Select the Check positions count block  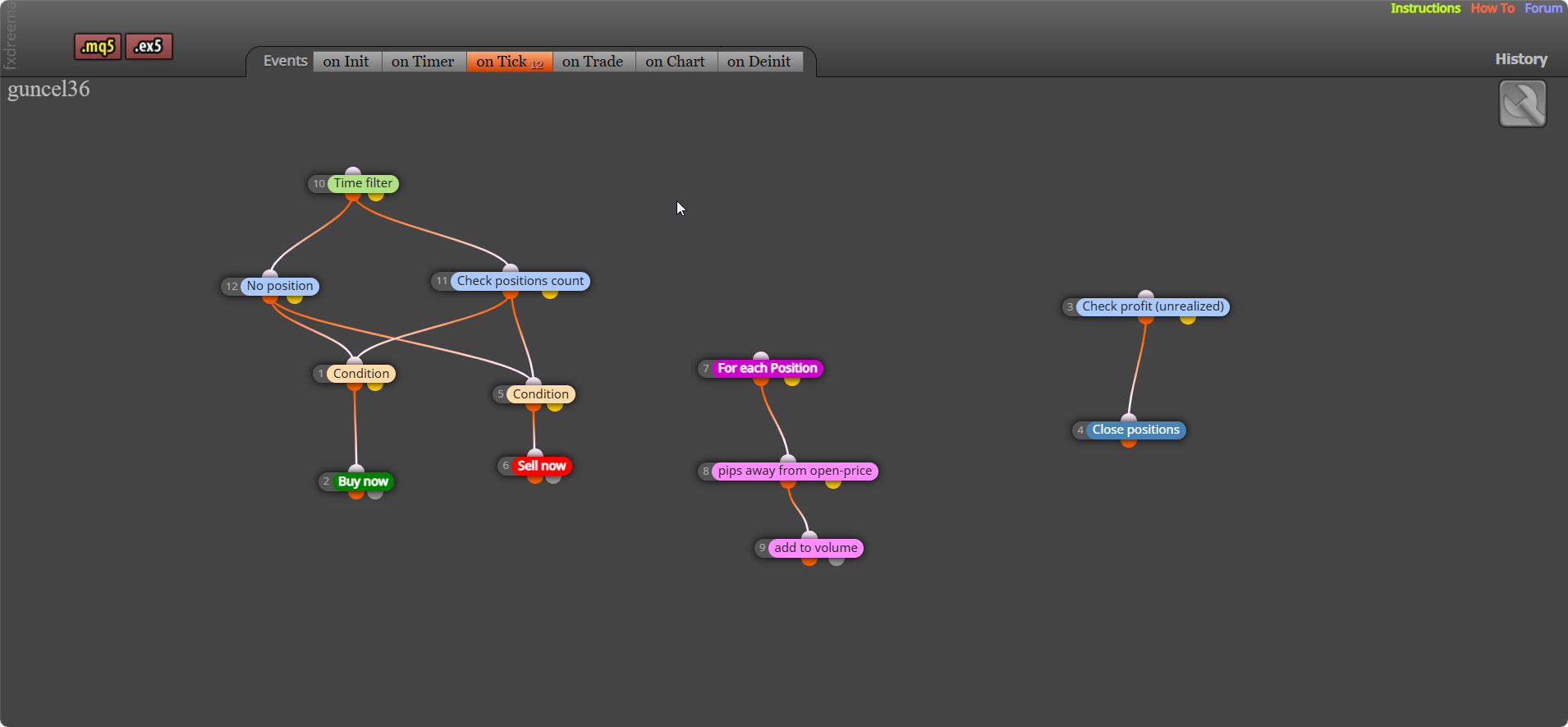(520, 281)
